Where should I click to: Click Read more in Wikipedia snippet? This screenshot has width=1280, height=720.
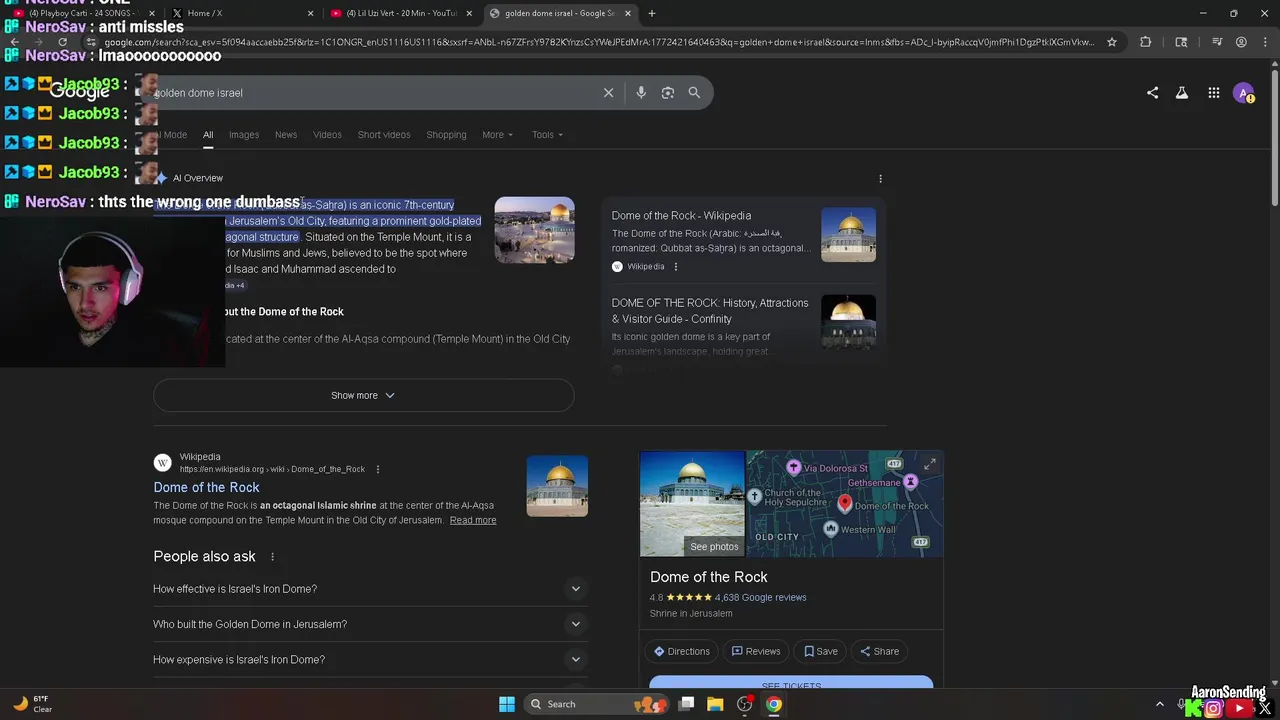click(x=473, y=521)
